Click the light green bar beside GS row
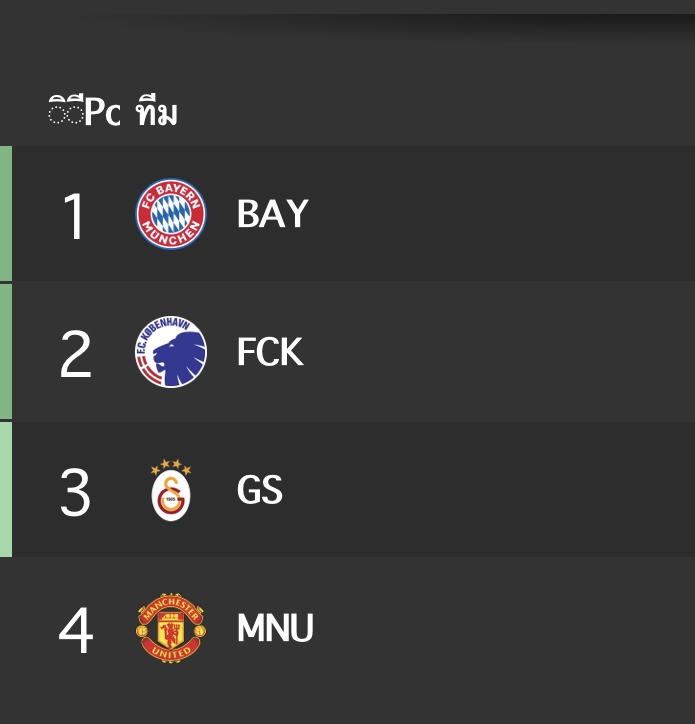The height and width of the screenshot is (724, 695). pos(6,489)
